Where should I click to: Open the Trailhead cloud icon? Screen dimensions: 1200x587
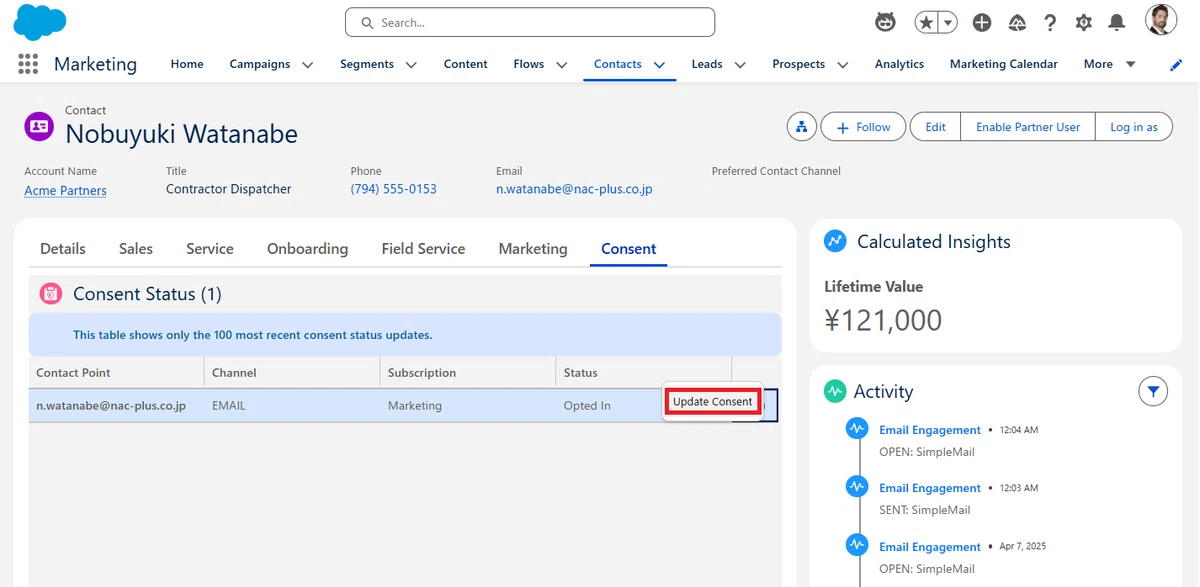(x=1017, y=22)
